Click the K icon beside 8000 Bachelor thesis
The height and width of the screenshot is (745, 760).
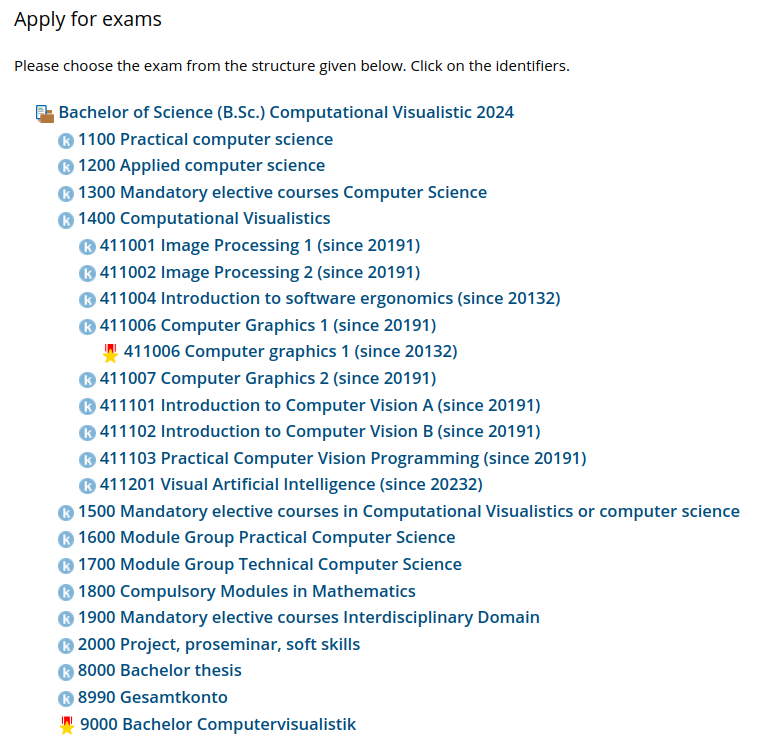tap(66, 671)
